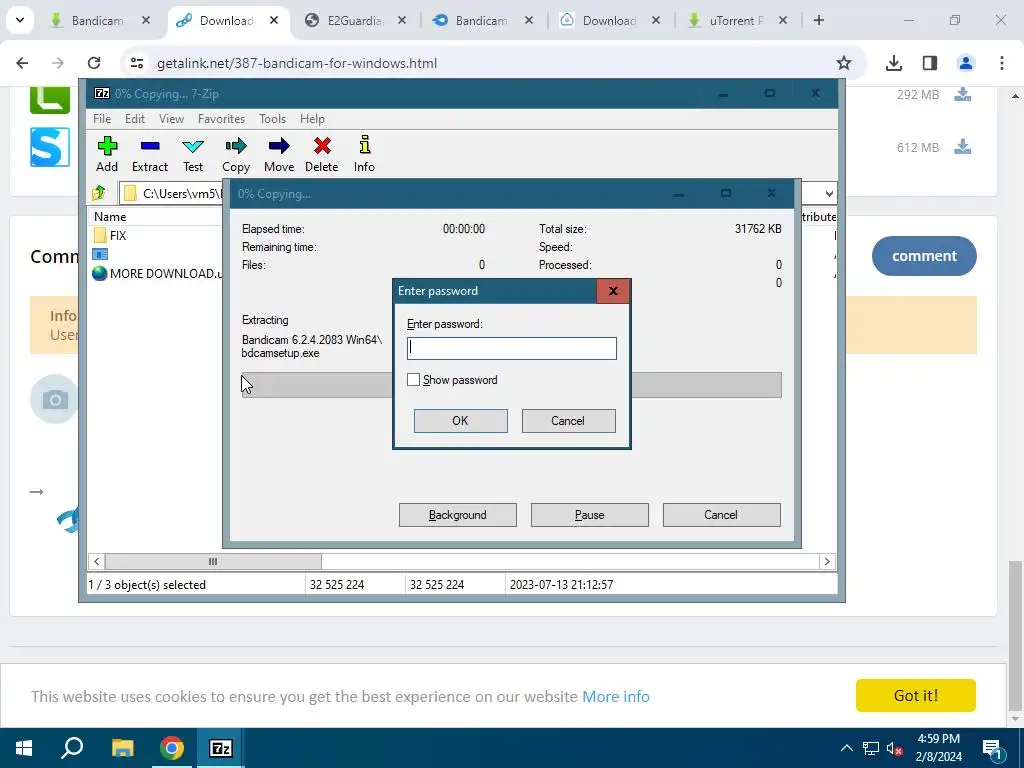Click download icon beside 612 MB
Image resolution: width=1024 pixels, height=768 pixels.
pyautogui.click(x=963, y=147)
